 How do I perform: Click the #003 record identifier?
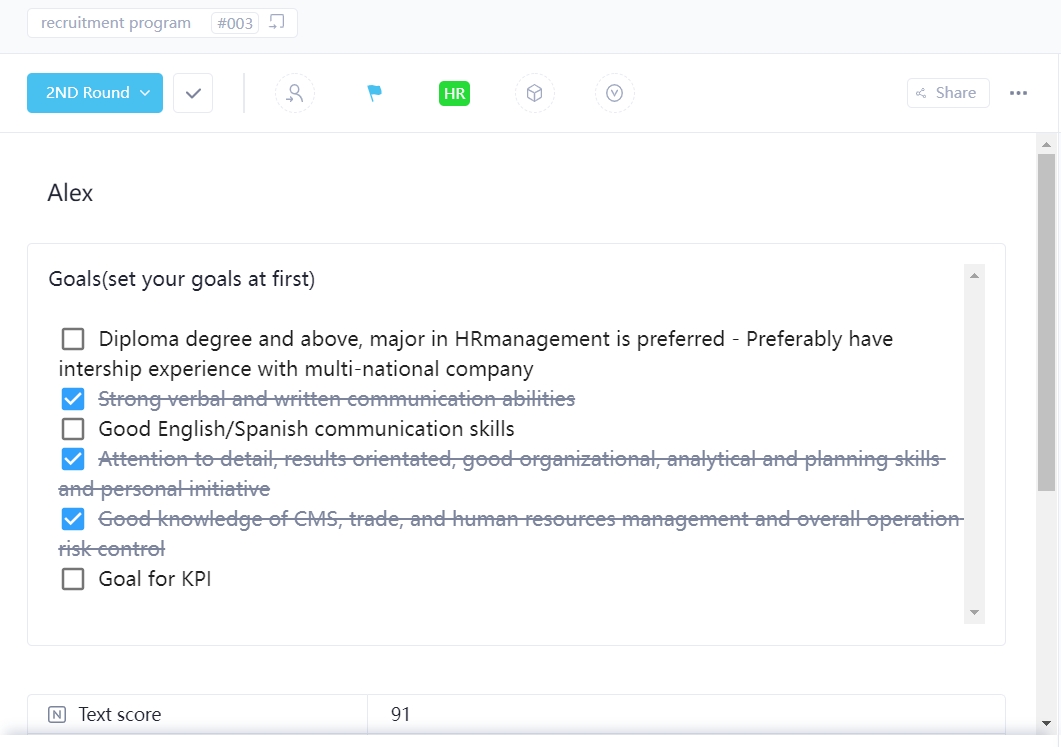[235, 22]
